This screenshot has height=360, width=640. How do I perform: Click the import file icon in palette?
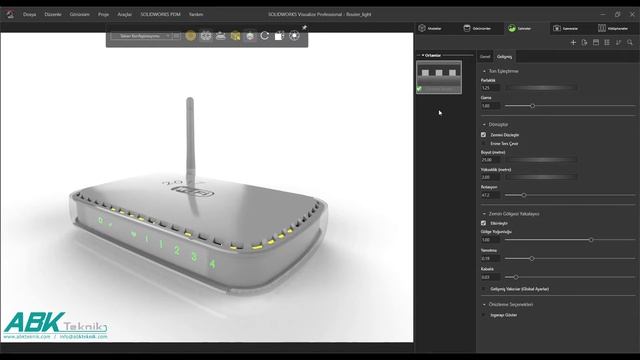(x=584, y=42)
